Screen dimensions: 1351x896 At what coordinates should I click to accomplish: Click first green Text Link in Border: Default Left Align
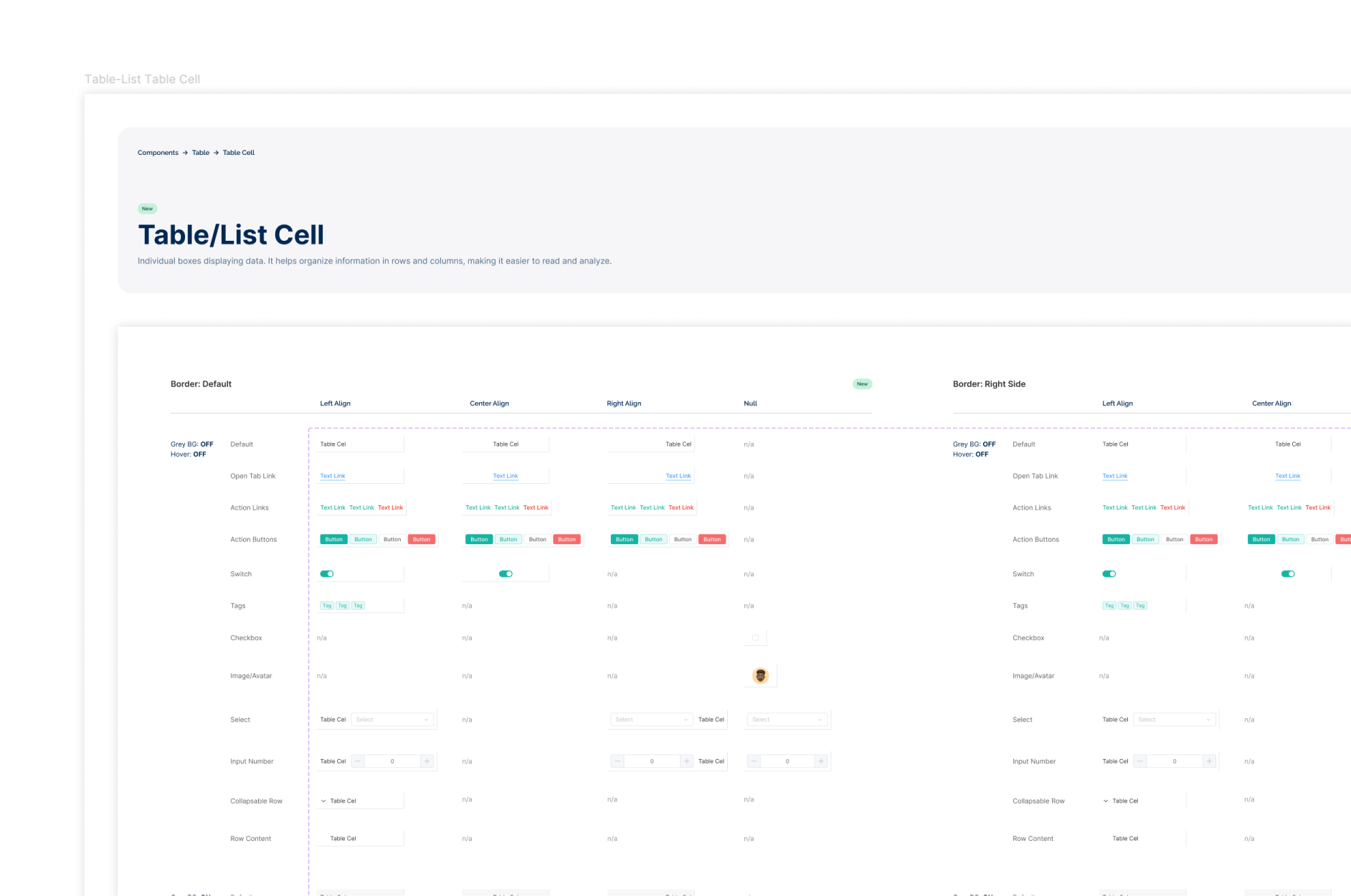pos(333,507)
